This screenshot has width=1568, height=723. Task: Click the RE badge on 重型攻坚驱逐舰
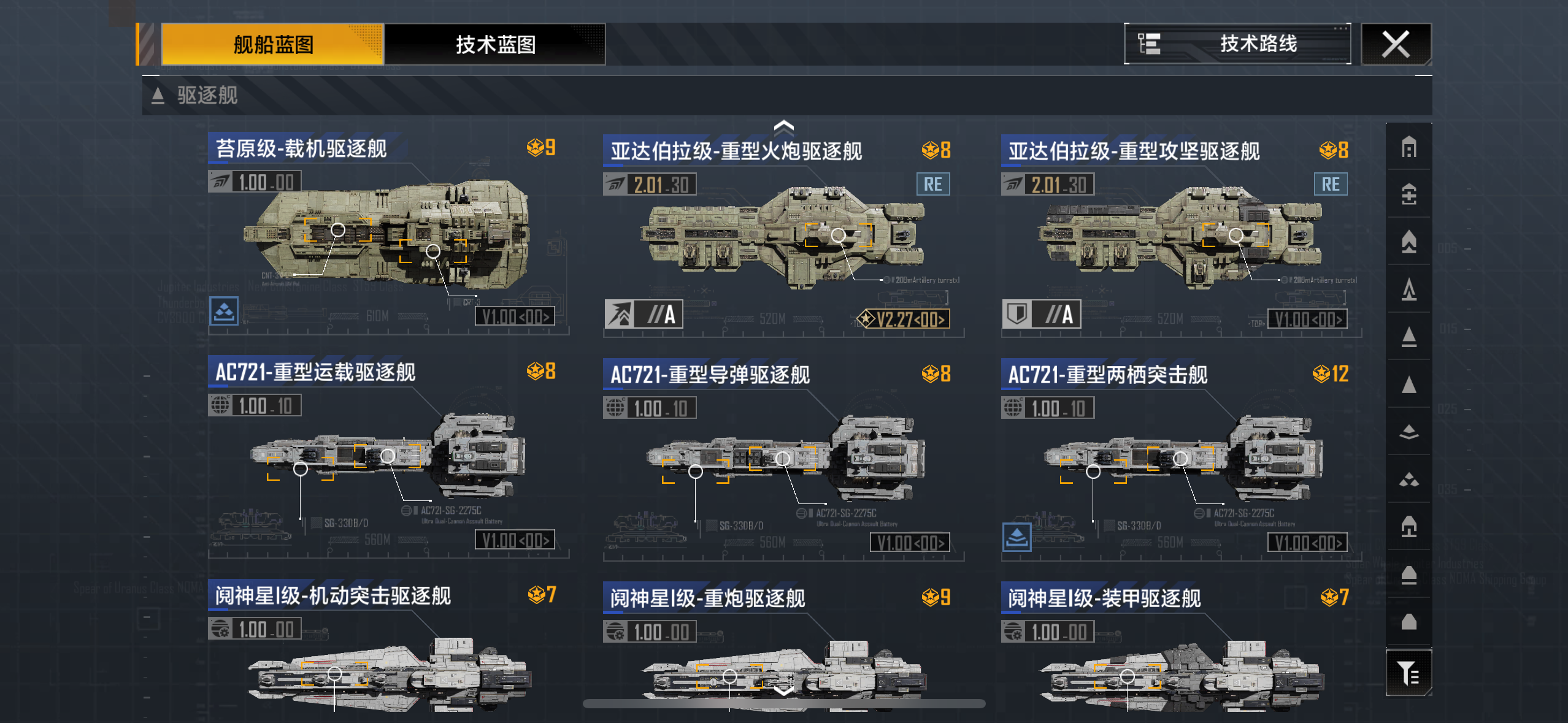(1330, 184)
